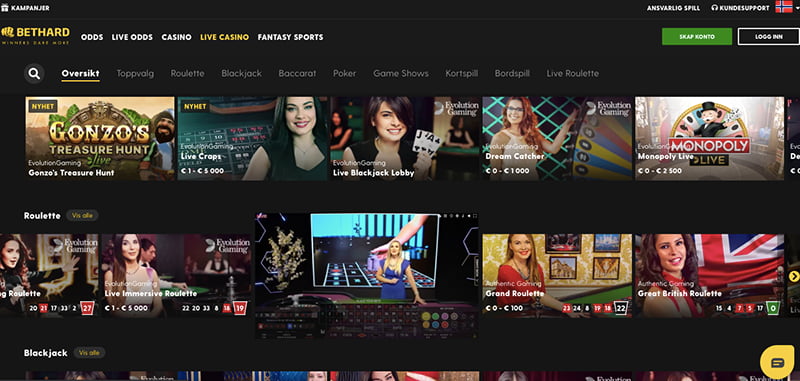This screenshot has height=381, width=800.
Task: Switch to the Toppvalg tab
Action: (x=135, y=73)
